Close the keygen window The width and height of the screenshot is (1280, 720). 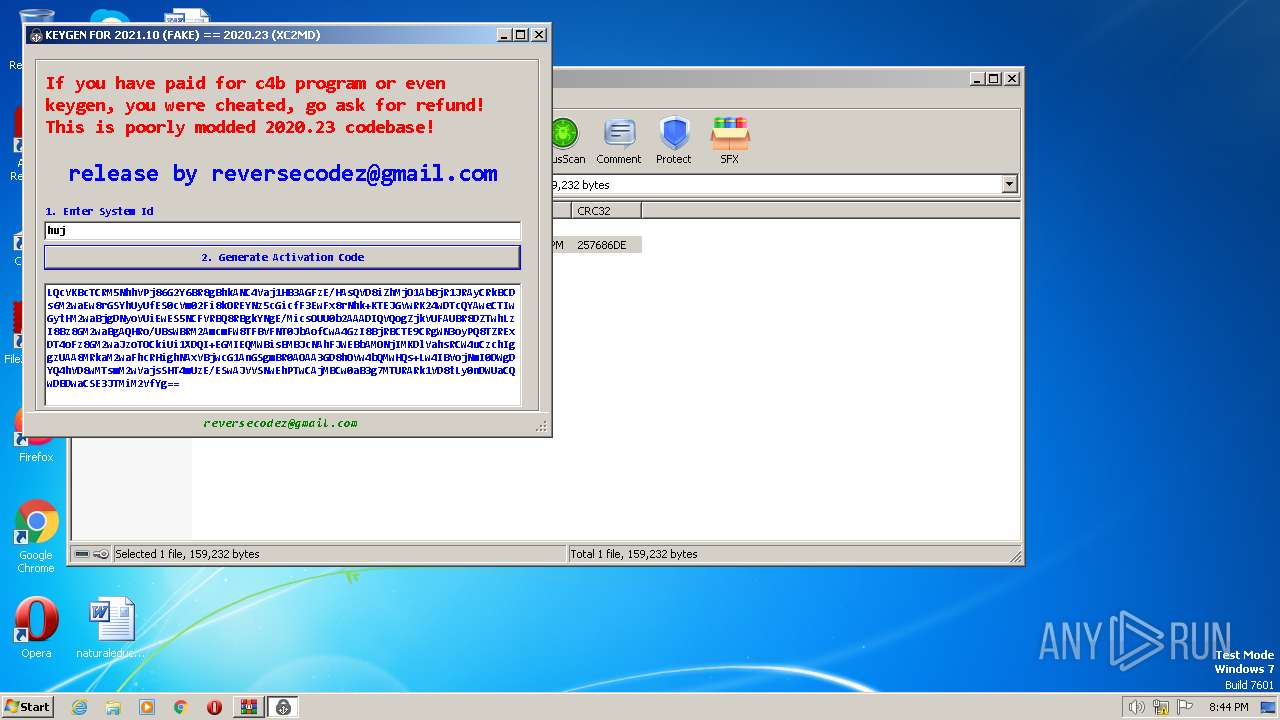click(x=539, y=35)
